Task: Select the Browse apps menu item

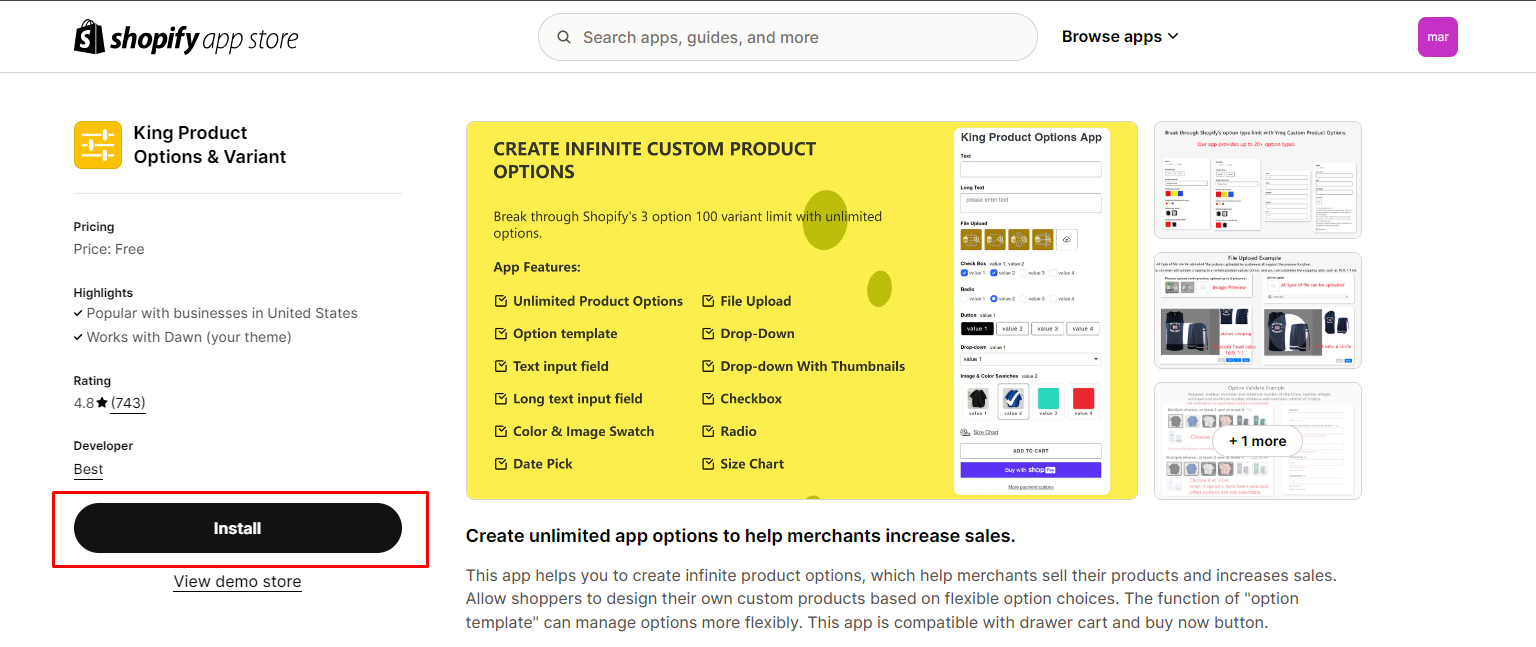Action: pyautogui.click(x=1113, y=36)
